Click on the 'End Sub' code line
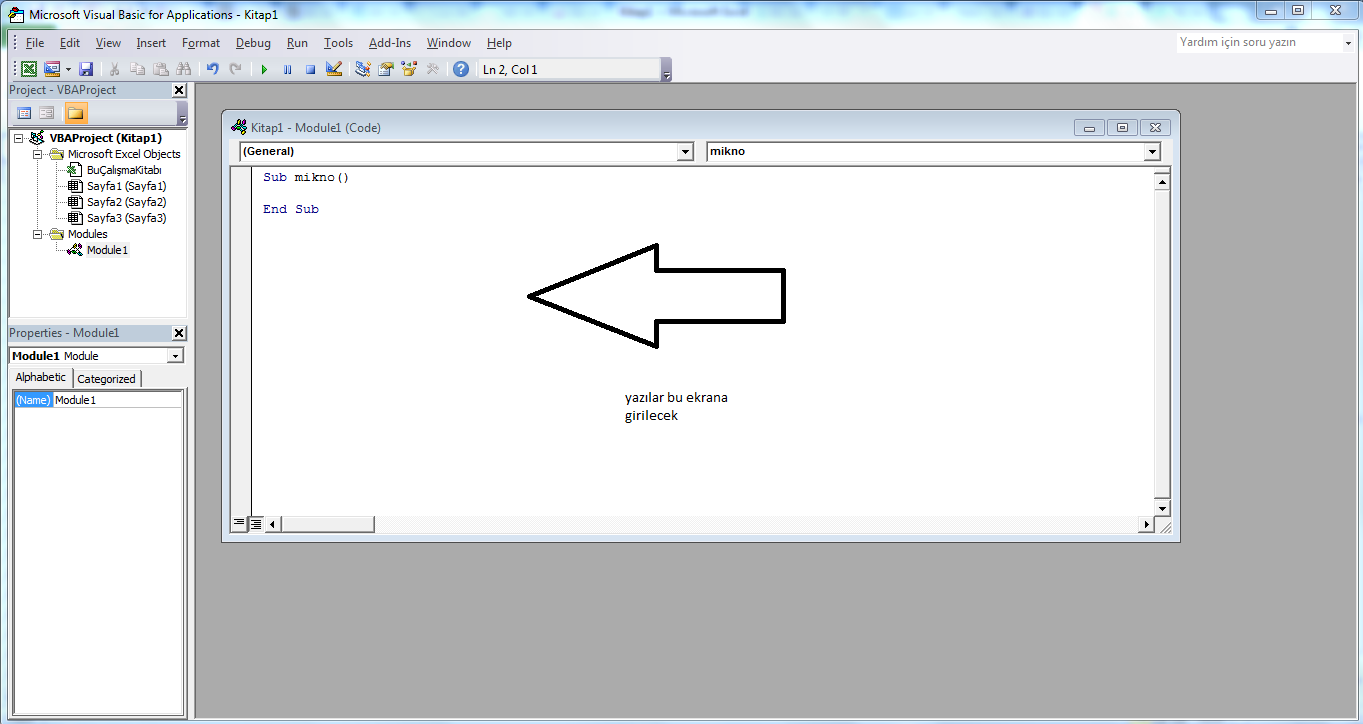This screenshot has height=724, width=1363. pyautogui.click(x=291, y=210)
